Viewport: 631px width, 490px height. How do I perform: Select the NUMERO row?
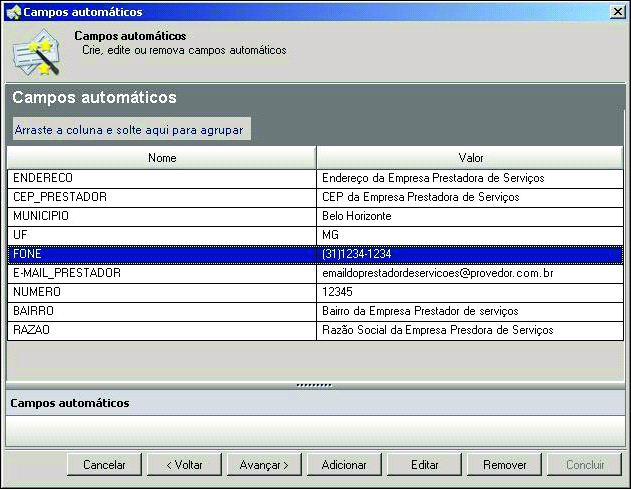point(161,292)
